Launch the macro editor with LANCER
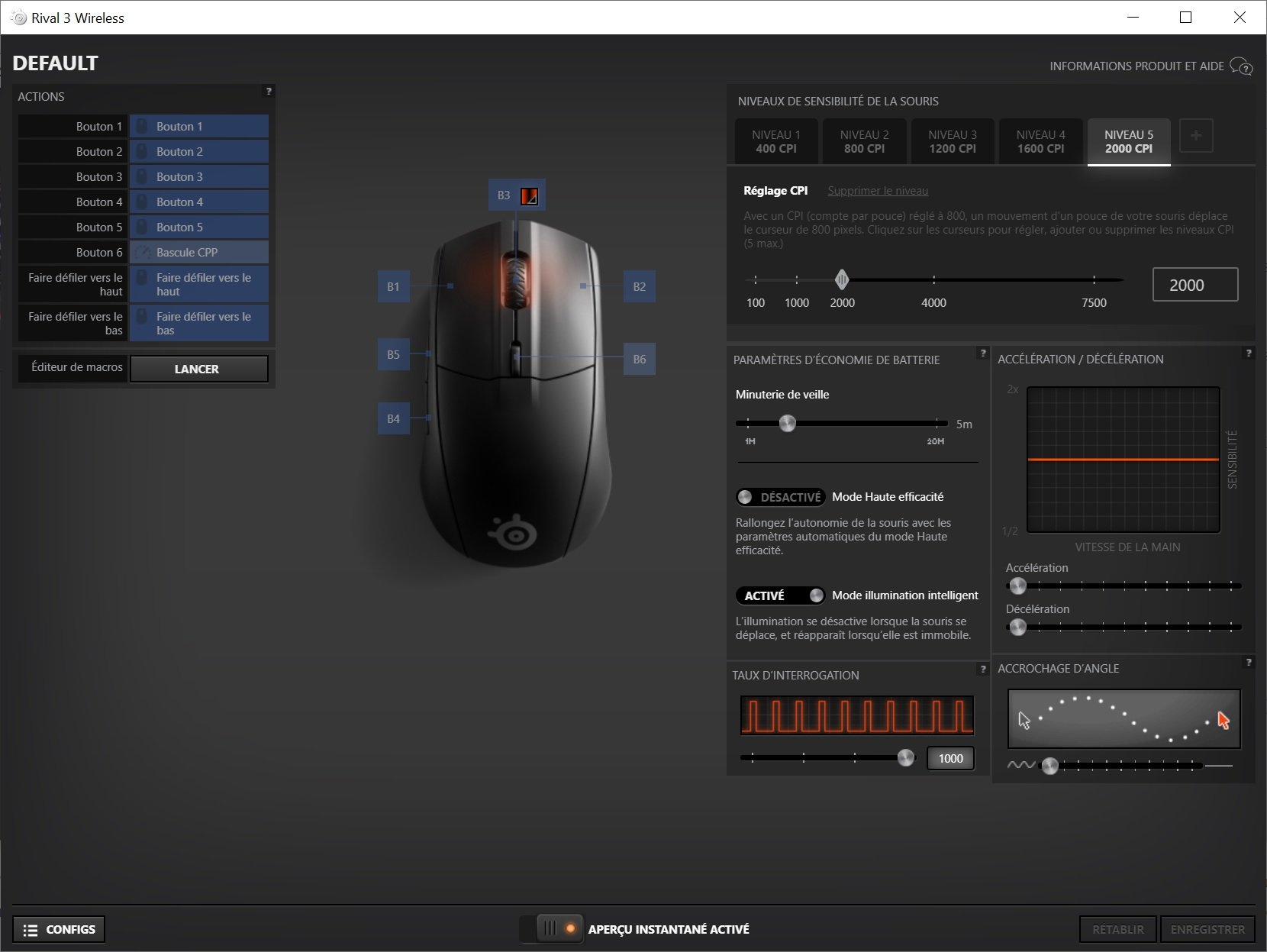Viewport: 1267px width, 952px height. coord(199,369)
